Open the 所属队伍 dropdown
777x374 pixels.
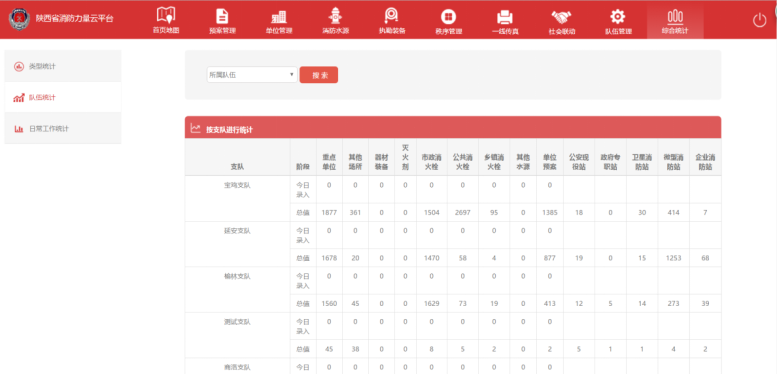pos(252,75)
